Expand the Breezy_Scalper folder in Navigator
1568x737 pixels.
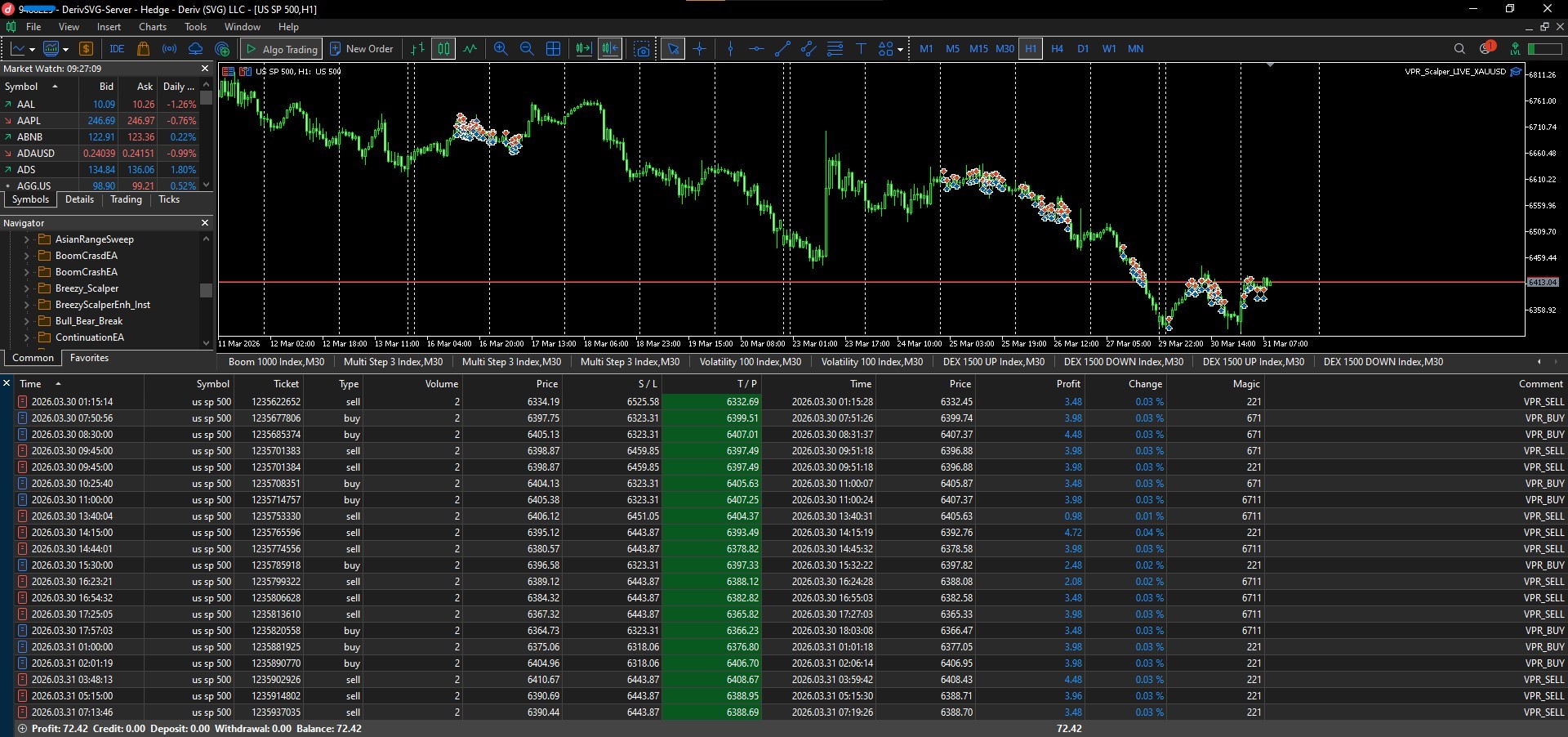(x=26, y=288)
